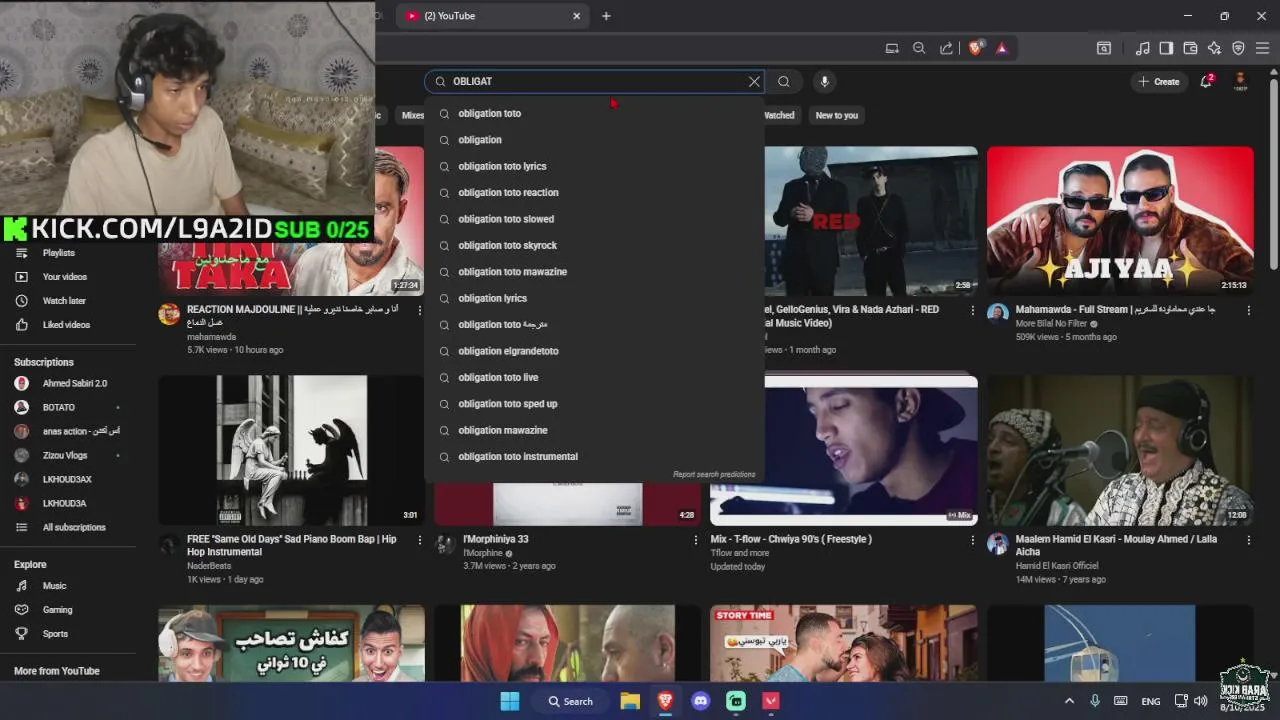1280x720 pixels.
Task: Open Brave Leo AI sparkle icon
Action: click(1214, 48)
